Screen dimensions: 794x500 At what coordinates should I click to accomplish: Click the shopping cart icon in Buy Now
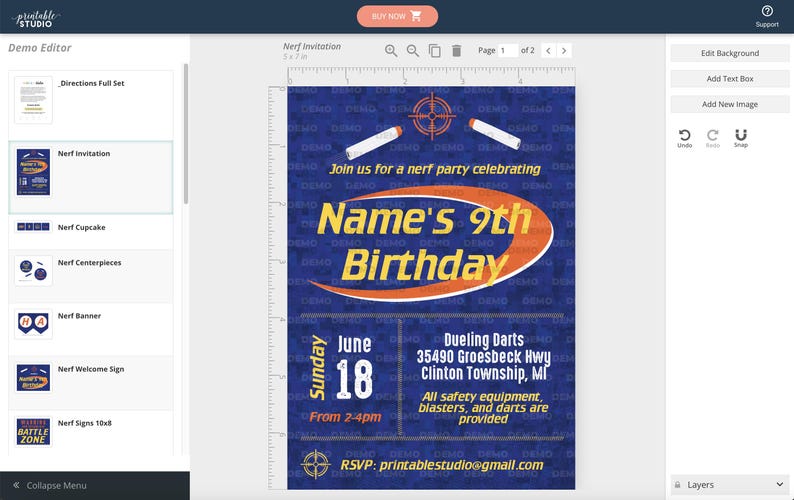[416, 16]
